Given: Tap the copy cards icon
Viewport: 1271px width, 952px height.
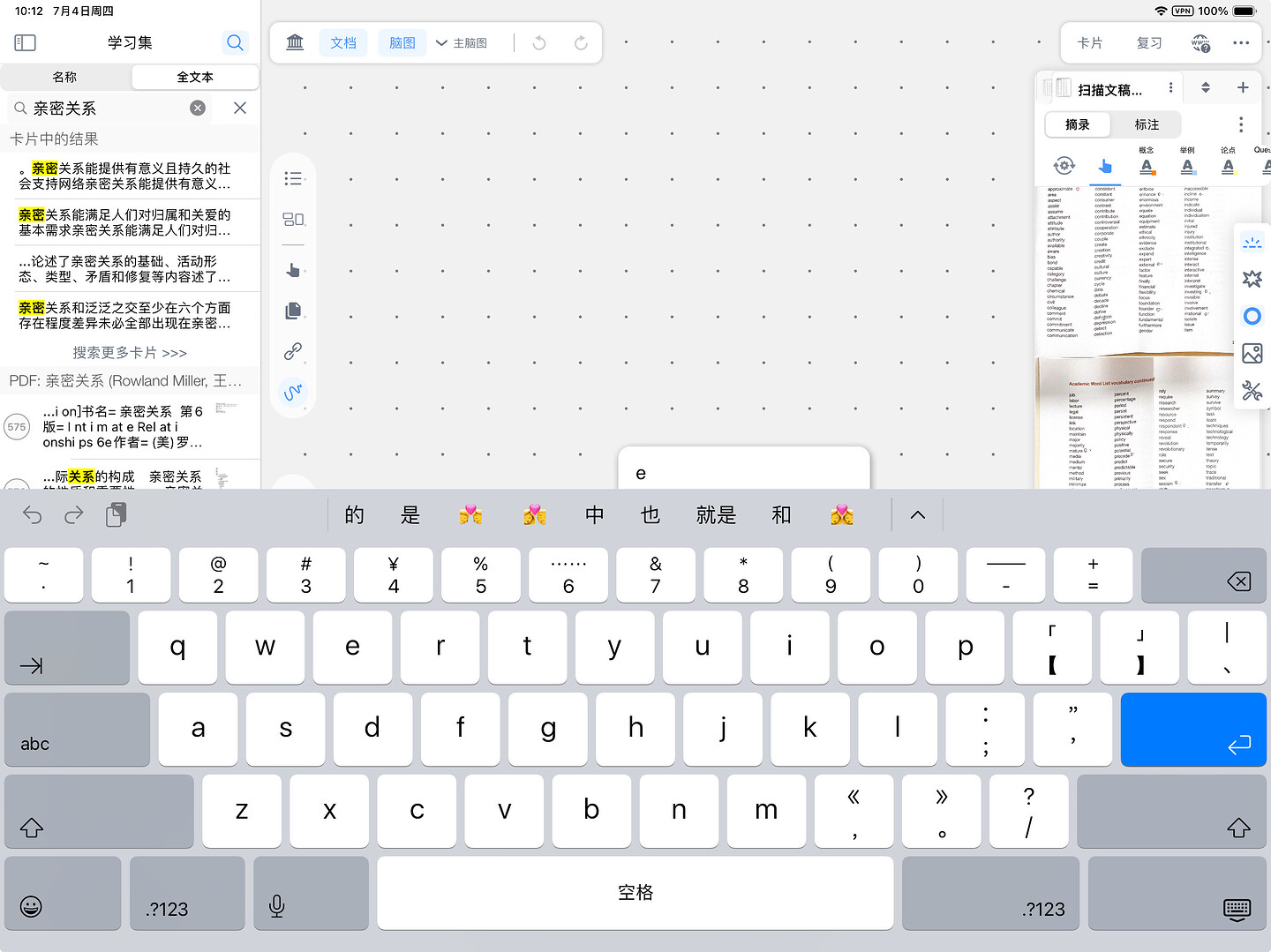Looking at the screenshot, I should 294,311.
